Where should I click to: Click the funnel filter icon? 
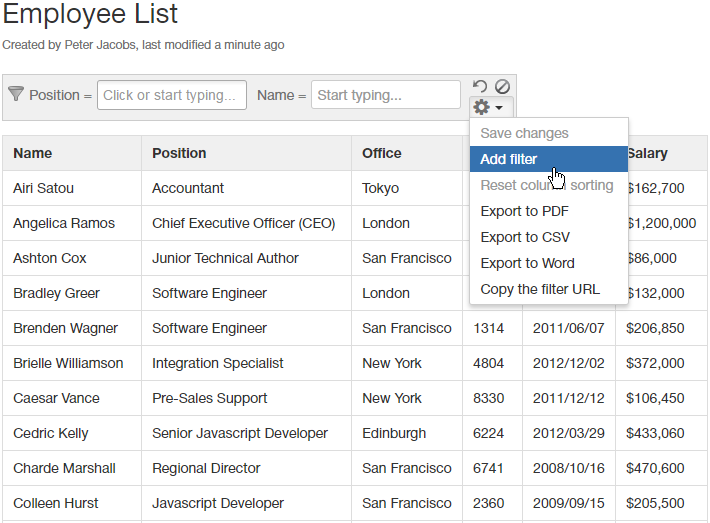[16, 94]
